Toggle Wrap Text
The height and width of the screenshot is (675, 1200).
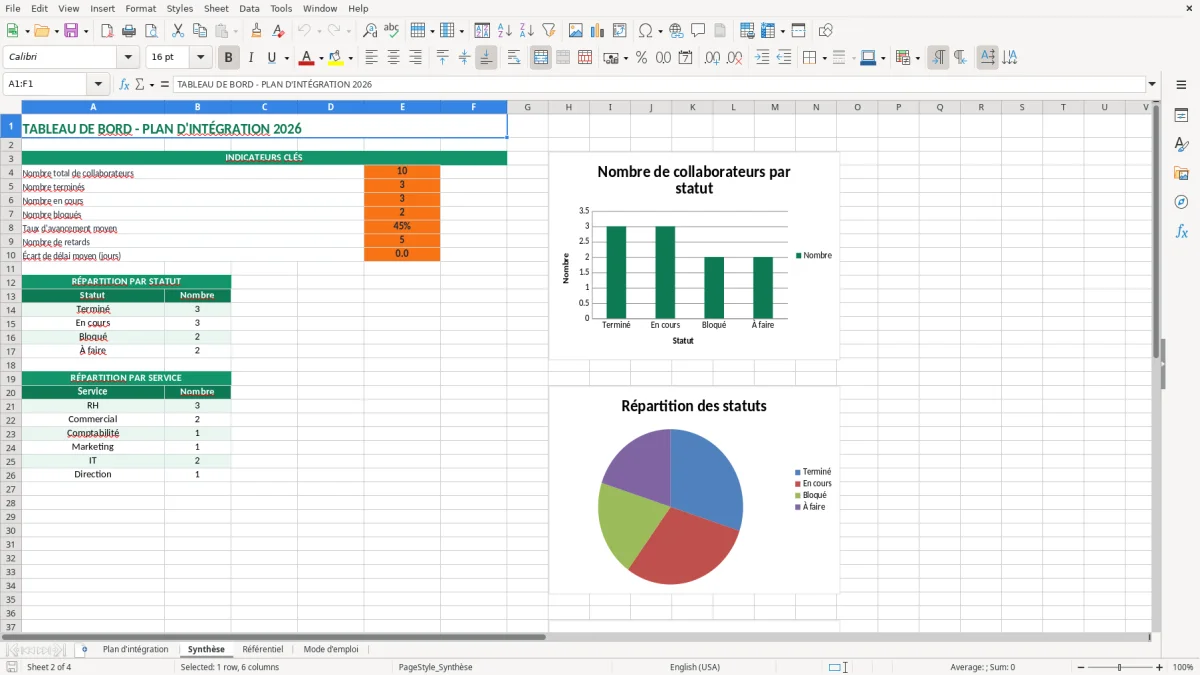tap(514, 58)
